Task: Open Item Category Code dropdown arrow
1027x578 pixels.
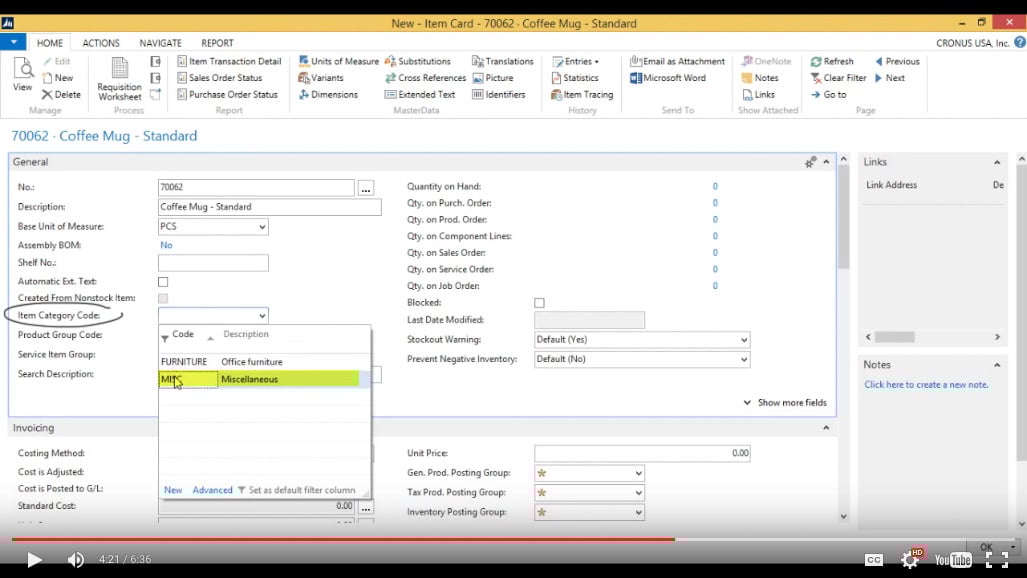Action: click(261, 316)
